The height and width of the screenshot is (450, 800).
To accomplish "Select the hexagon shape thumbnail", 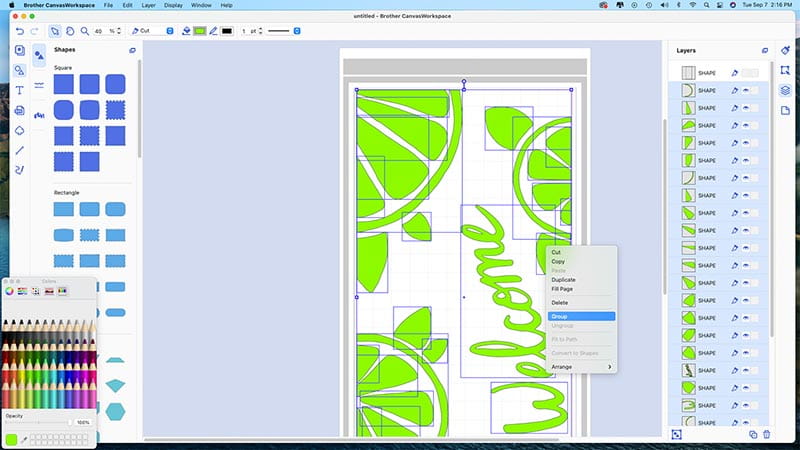I will click(116, 411).
